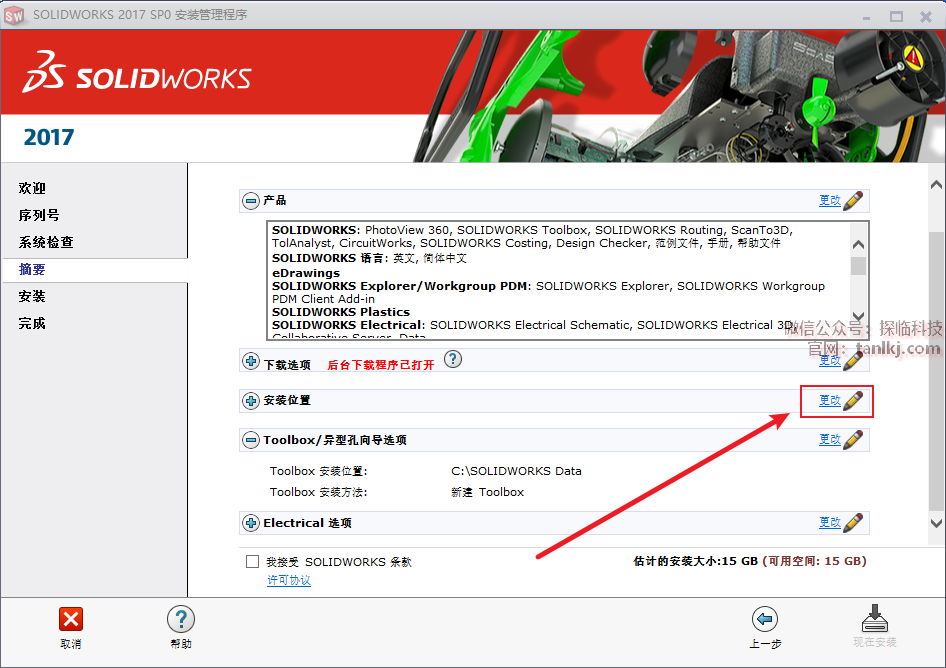This screenshot has width=946, height=668.
Task: Expand the Electrical 选项 section
Action: click(251, 523)
